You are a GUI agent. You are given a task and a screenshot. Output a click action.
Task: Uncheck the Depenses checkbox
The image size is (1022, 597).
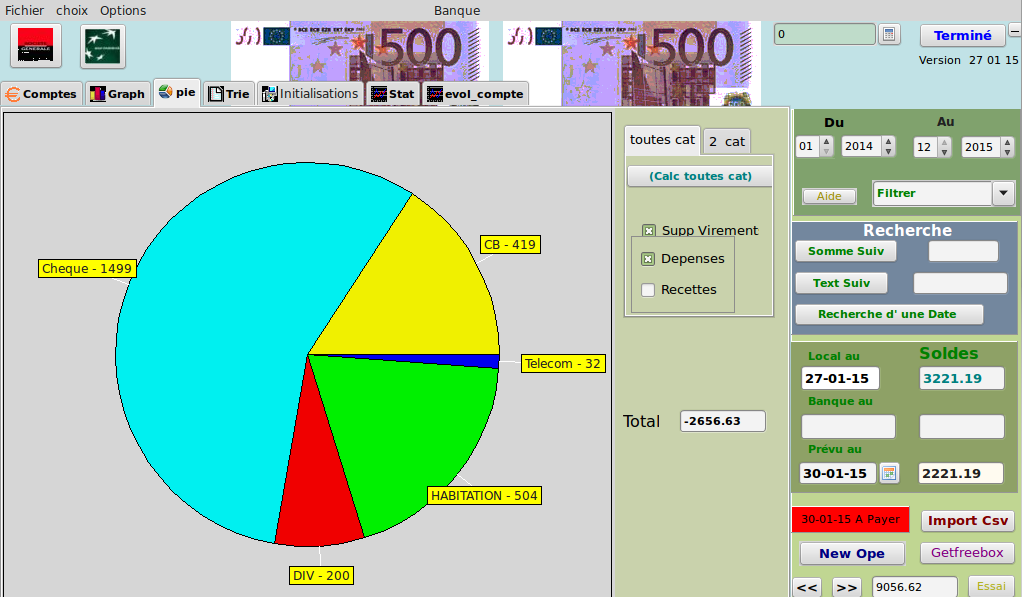648,259
